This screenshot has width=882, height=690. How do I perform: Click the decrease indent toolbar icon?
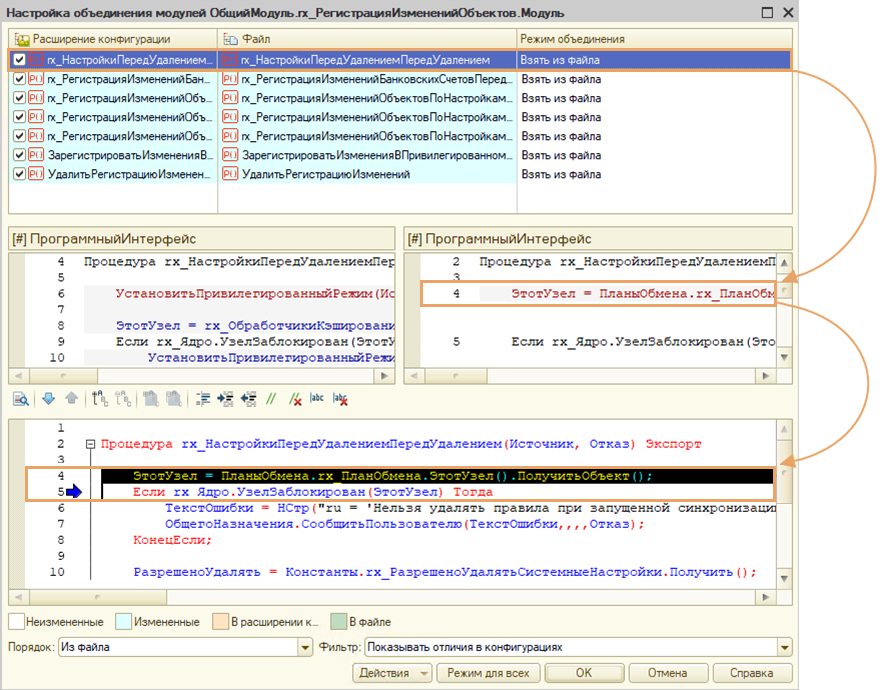[248, 398]
